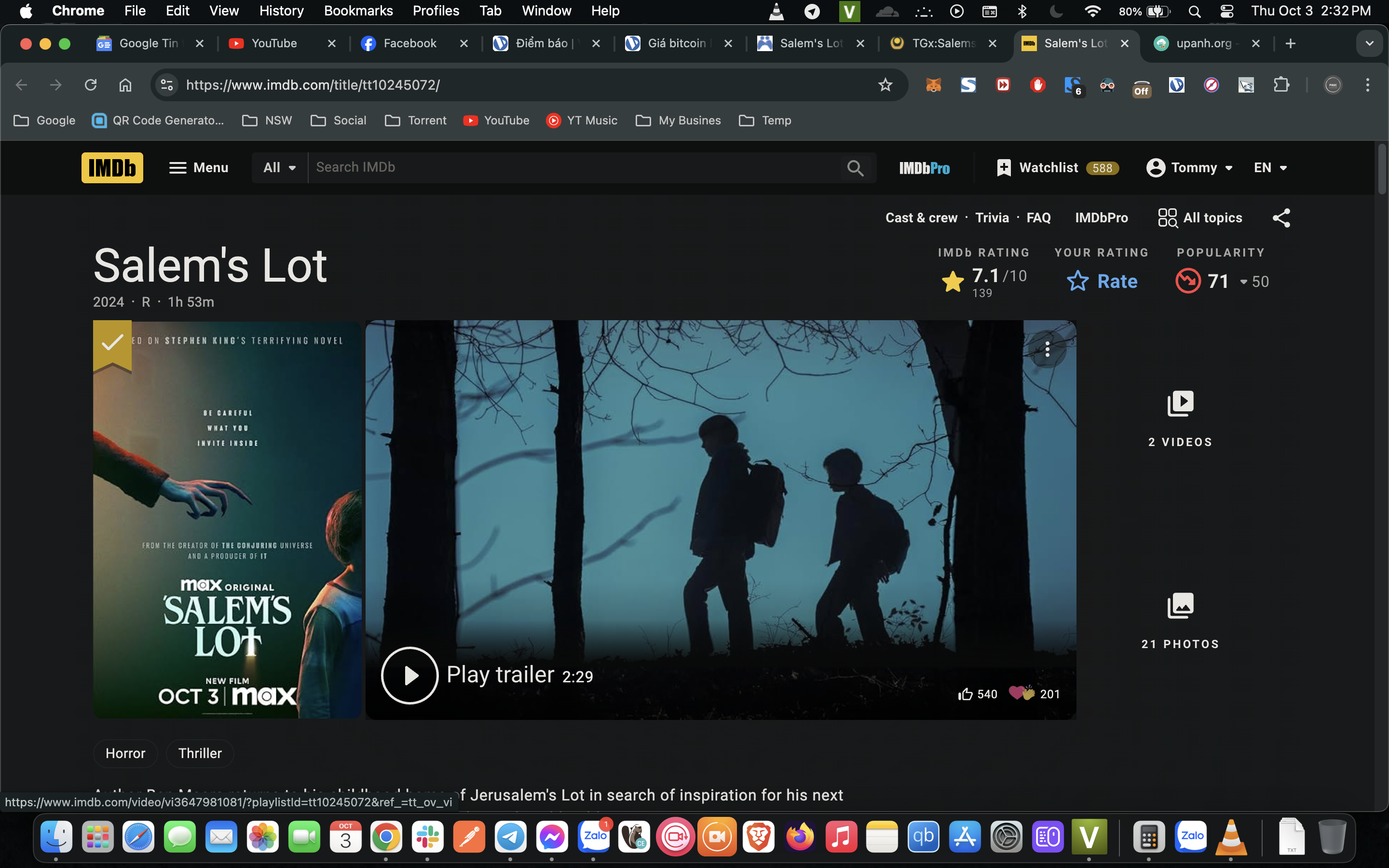1389x868 pixels.
Task: Play the trailer with the round play button
Action: coord(409,675)
